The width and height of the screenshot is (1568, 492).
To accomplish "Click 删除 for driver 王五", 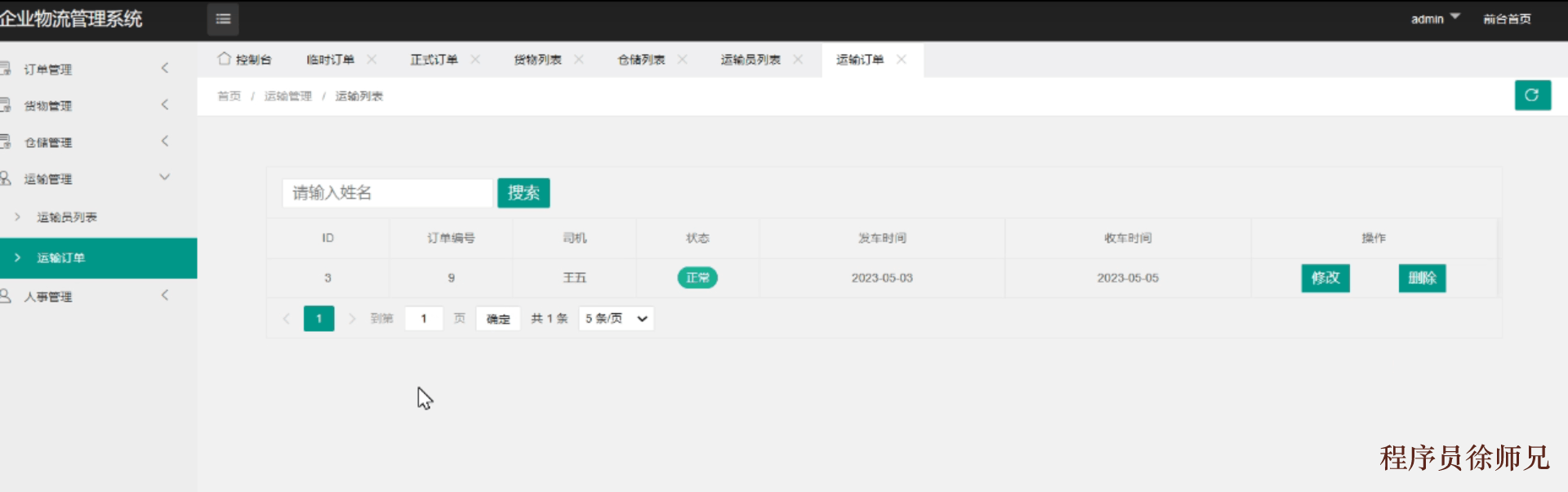I will 1422,278.
